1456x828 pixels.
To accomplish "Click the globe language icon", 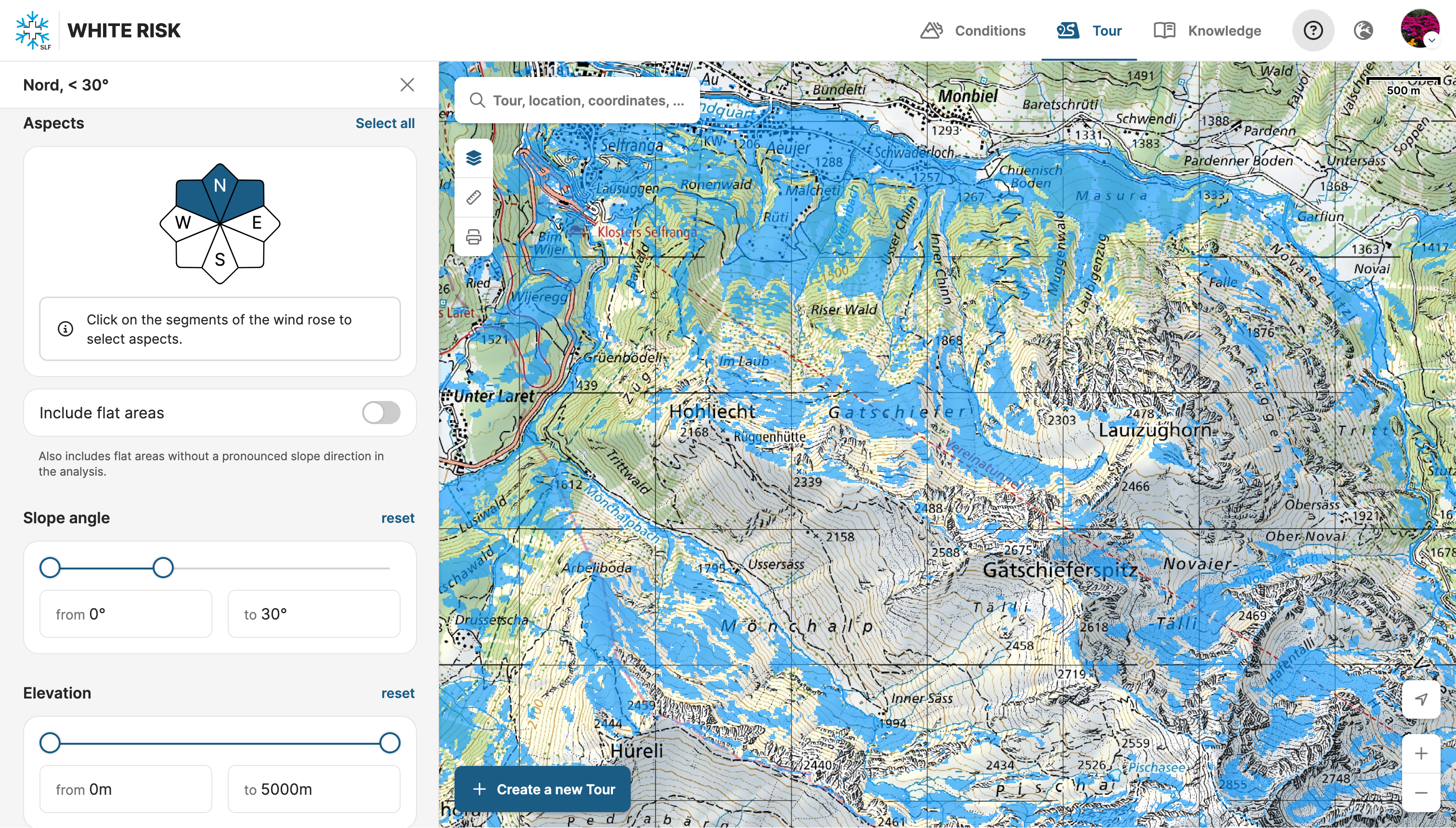I will pos(1363,31).
